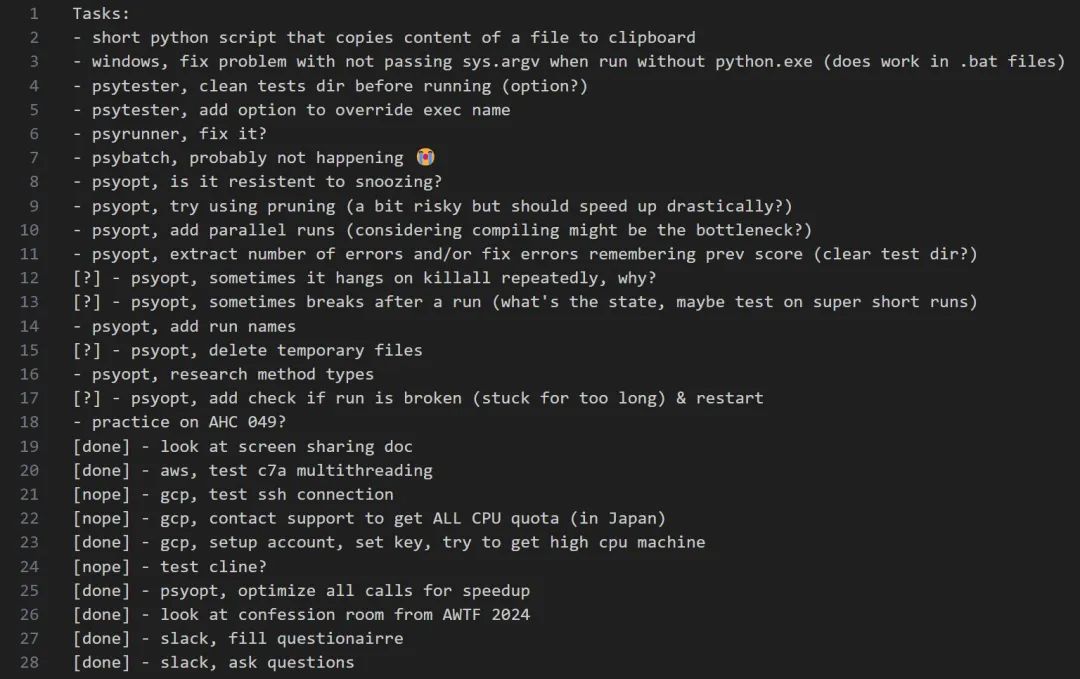
Task: Click the [done] marker on line 19
Action: (x=101, y=447)
